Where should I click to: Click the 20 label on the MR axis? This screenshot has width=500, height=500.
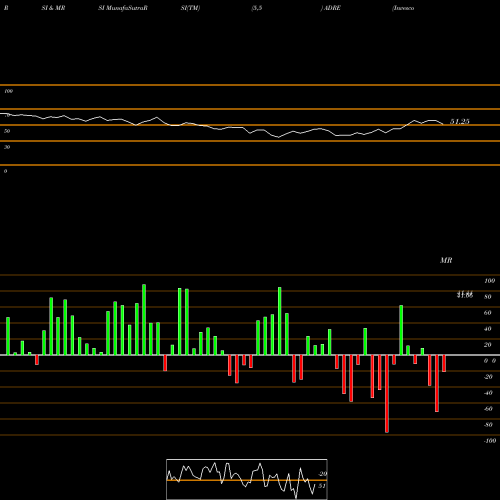[488, 345]
